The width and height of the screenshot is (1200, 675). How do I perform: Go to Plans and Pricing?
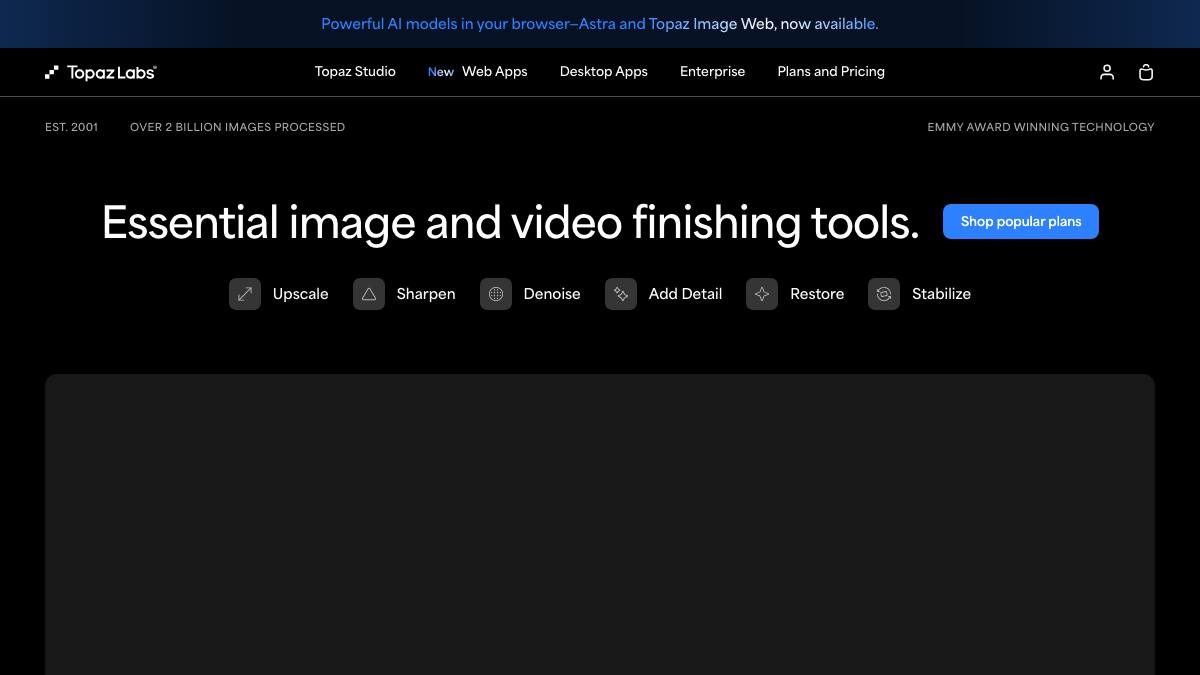(831, 72)
